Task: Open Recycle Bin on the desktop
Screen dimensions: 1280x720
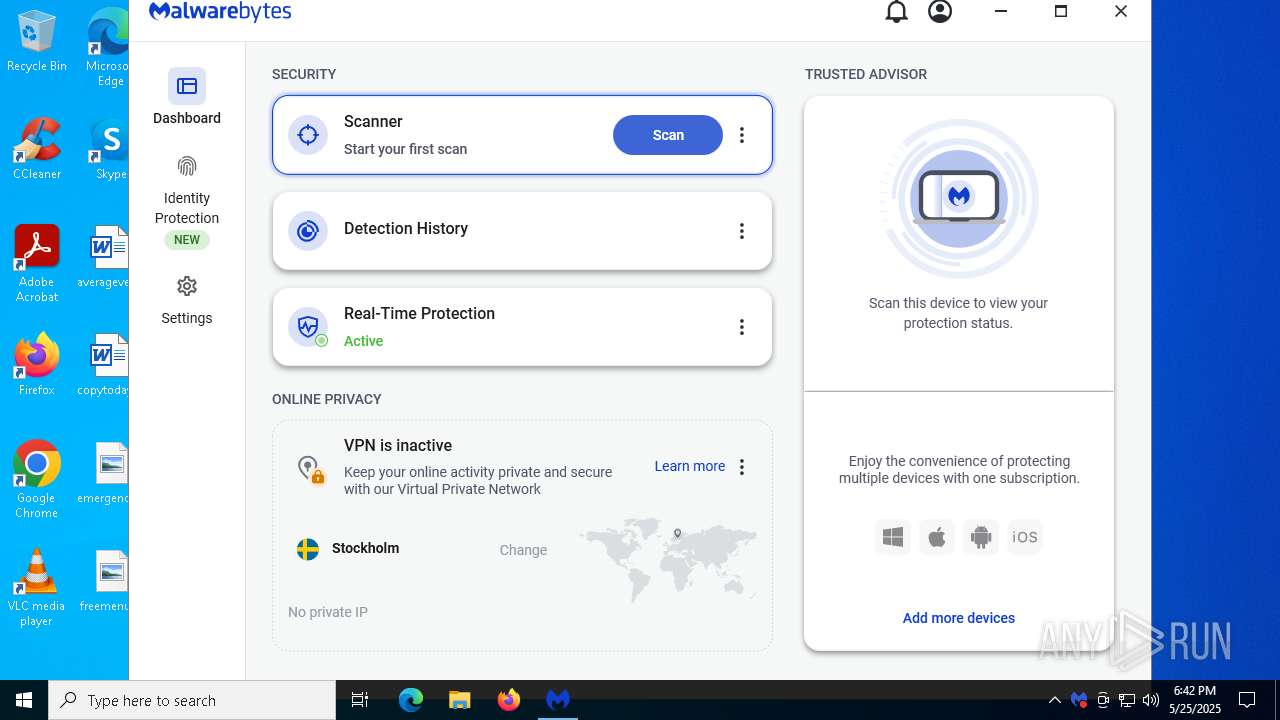Action: tap(37, 42)
